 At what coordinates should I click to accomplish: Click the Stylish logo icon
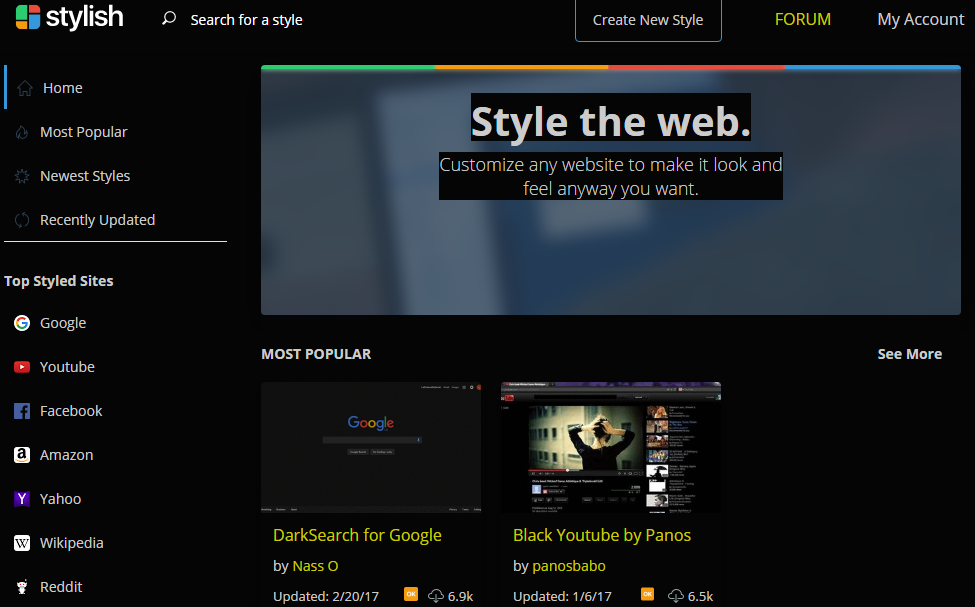click(x=28, y=17)
